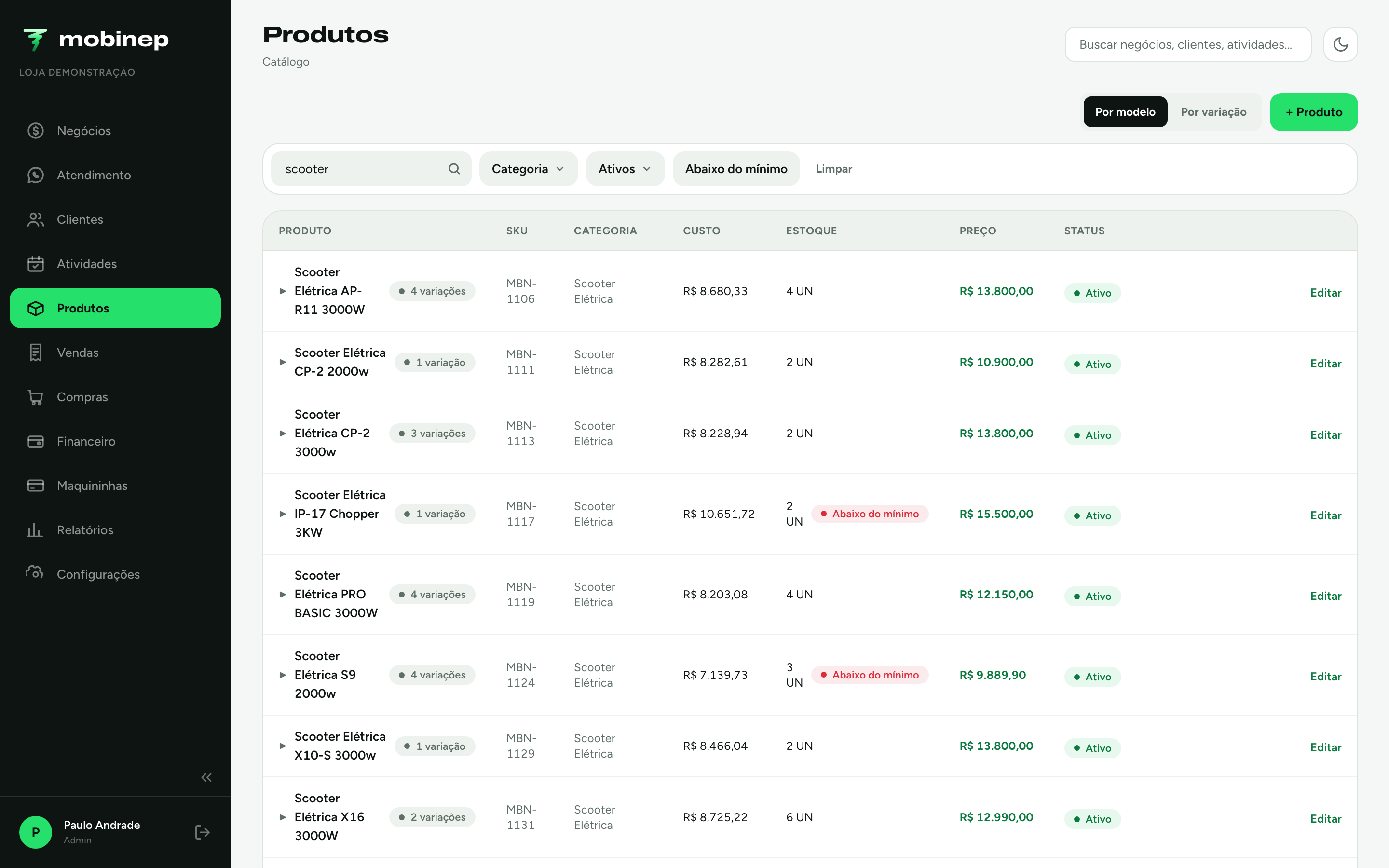Switch view to Por variação
1389x868 pixels.
(1213, 112)
